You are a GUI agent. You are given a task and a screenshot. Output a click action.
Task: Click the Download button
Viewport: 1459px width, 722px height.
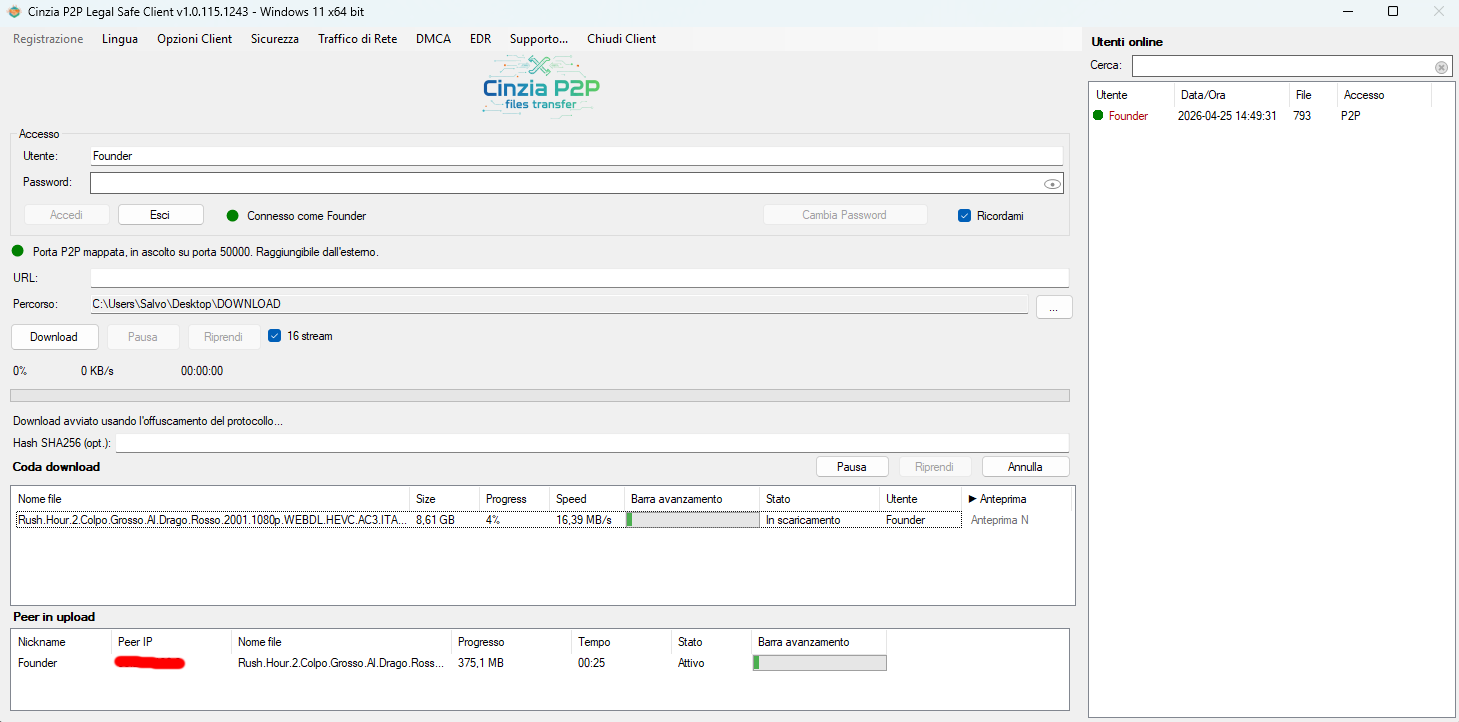click(54, 337)
